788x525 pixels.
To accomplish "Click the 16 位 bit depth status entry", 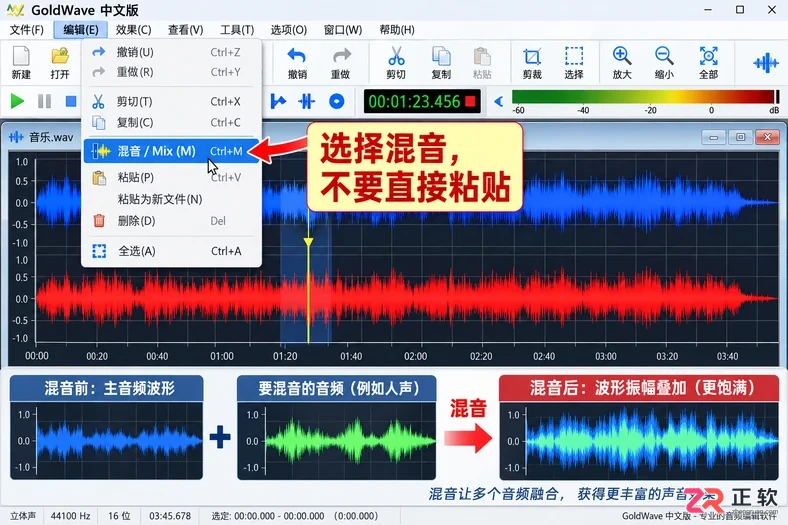I will coord(120,516).
